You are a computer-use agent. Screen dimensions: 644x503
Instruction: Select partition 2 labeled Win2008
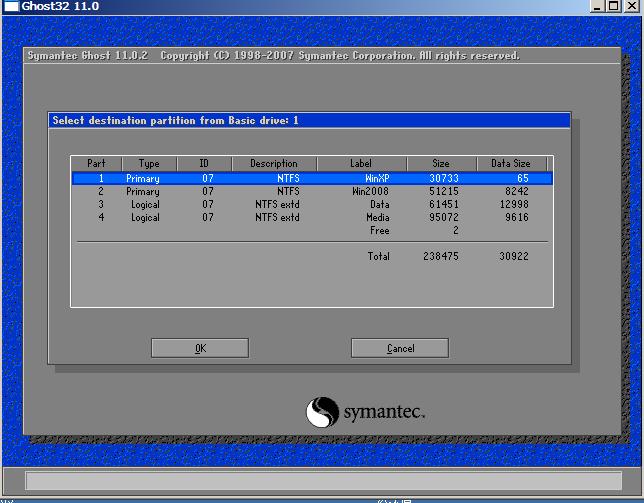(x=312, y=191)
